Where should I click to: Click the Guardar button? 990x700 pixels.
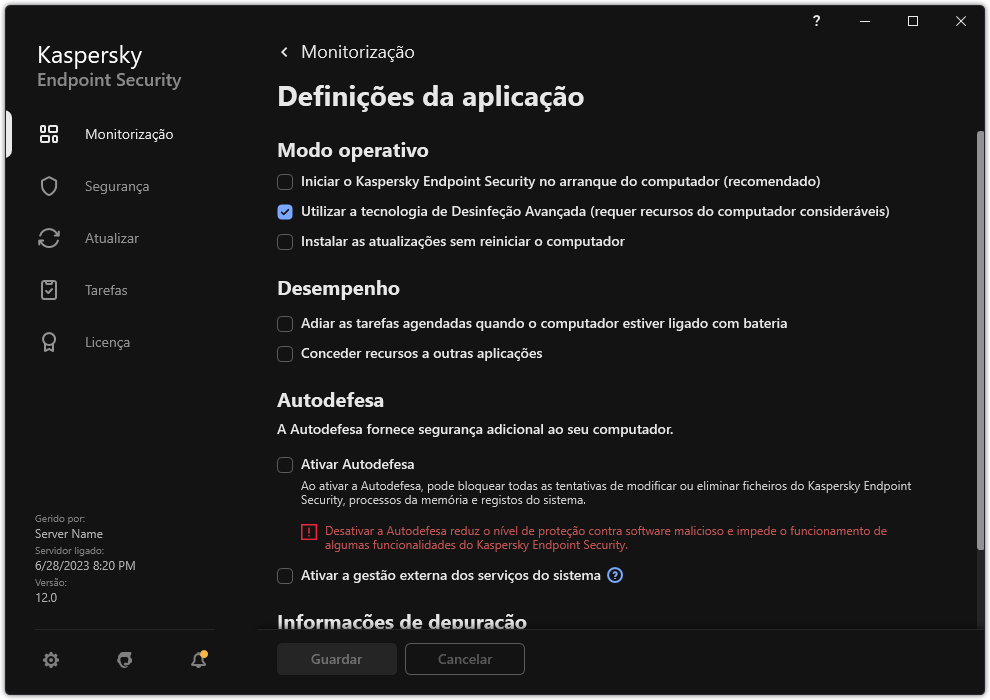(336, 659)
